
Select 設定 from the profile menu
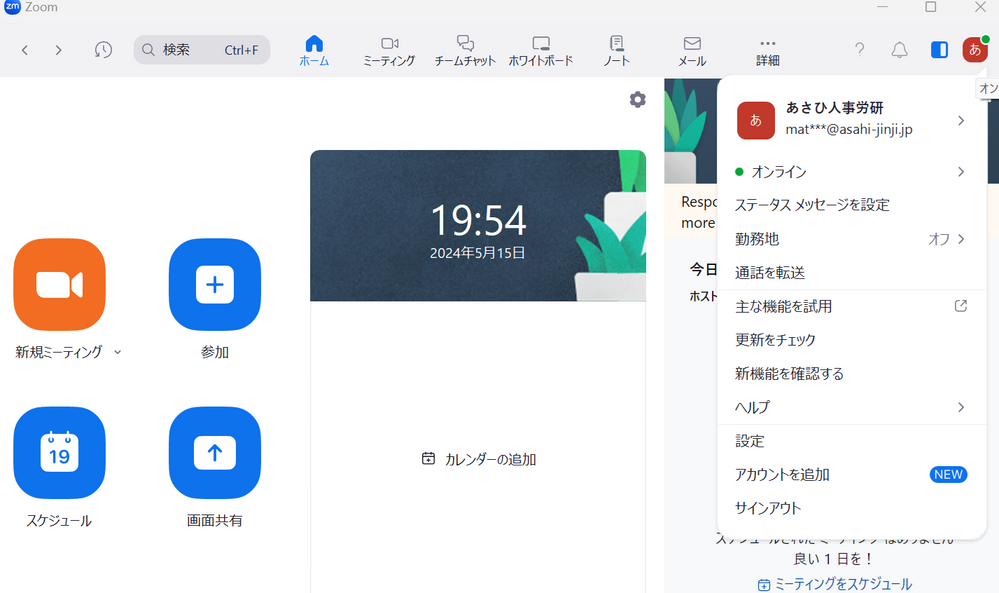[x=750, y=441]
